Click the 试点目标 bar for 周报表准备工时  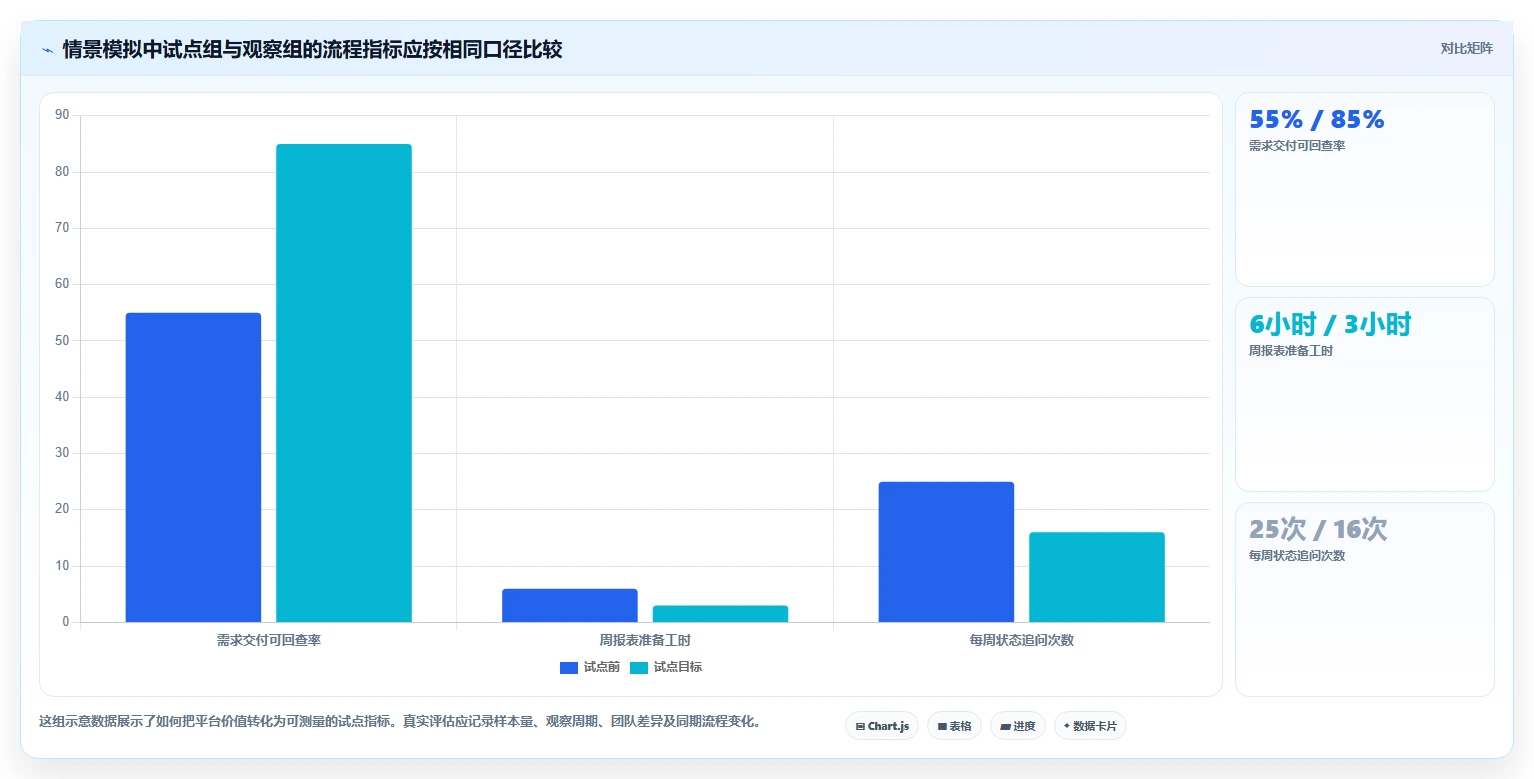[720, 614]
